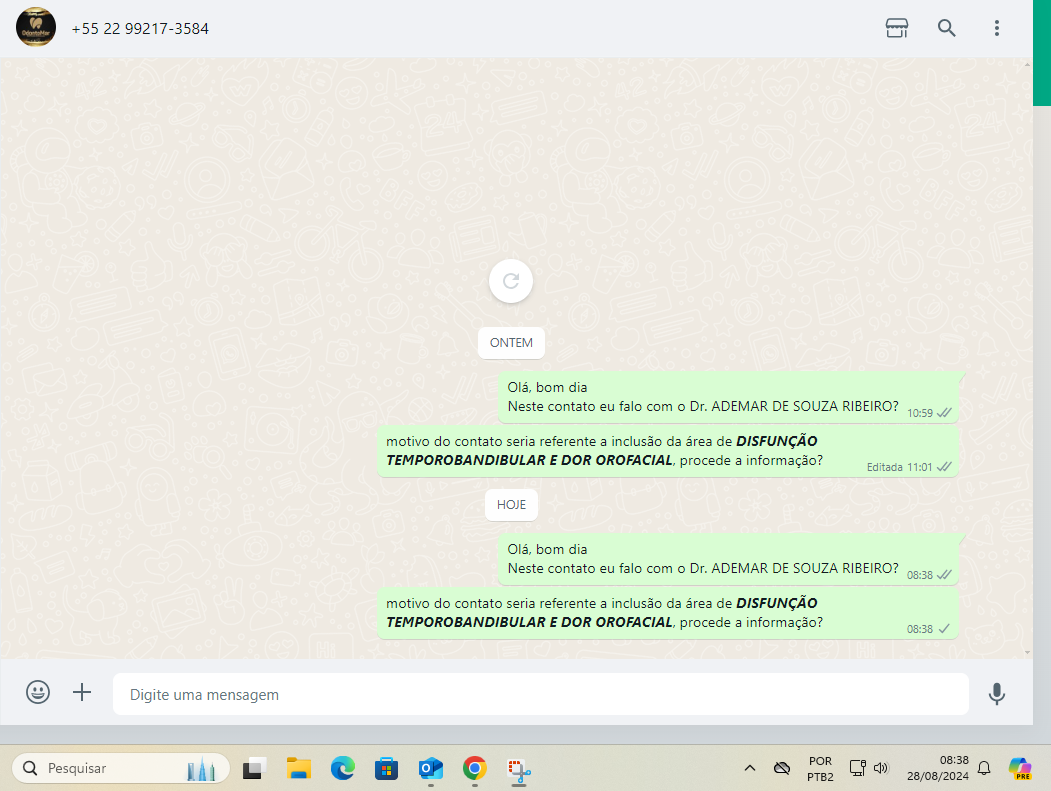
Task: Load older messages with the refresh button
Action: click(x=511, y=281)
